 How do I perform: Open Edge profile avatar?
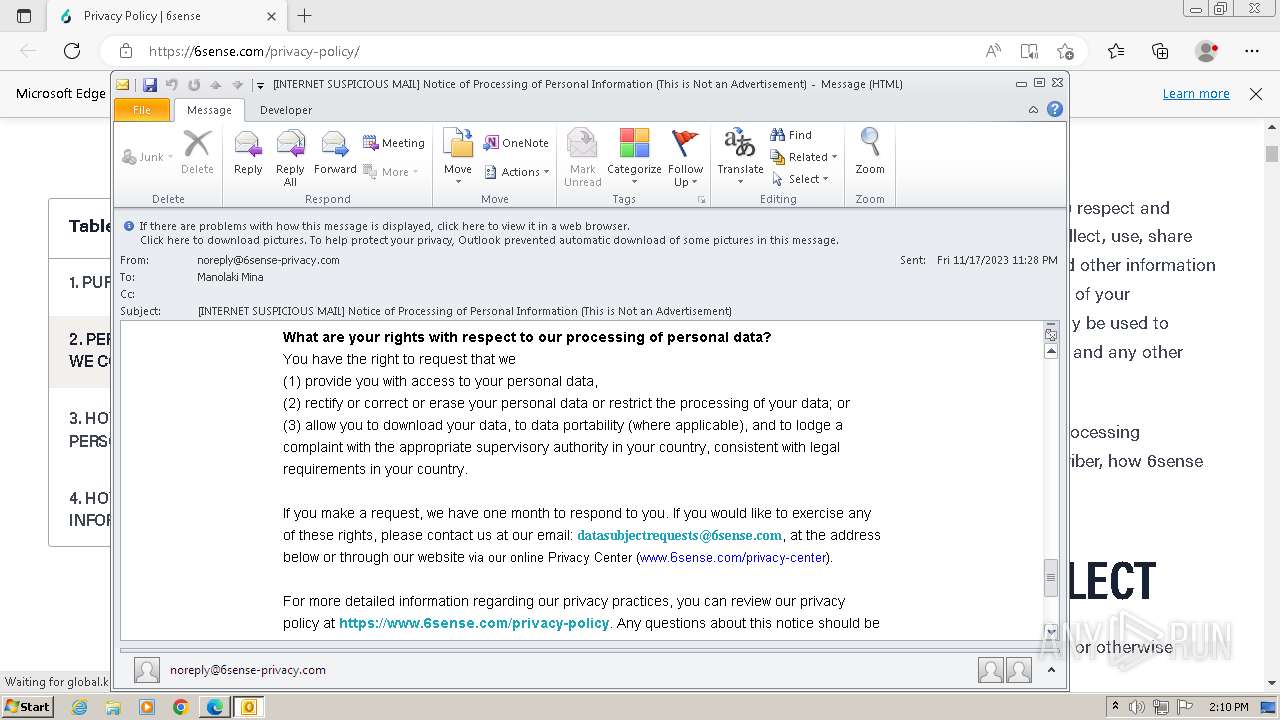pos(1207,51)
